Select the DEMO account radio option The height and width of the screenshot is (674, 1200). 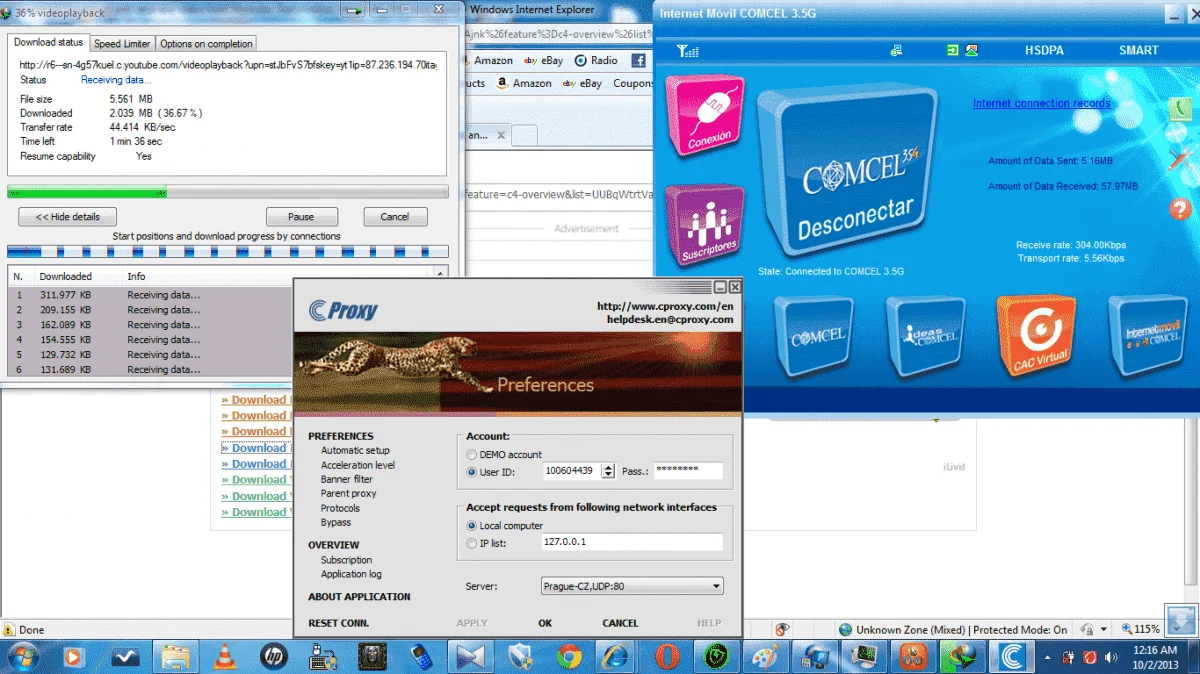(x=472, y=454)
